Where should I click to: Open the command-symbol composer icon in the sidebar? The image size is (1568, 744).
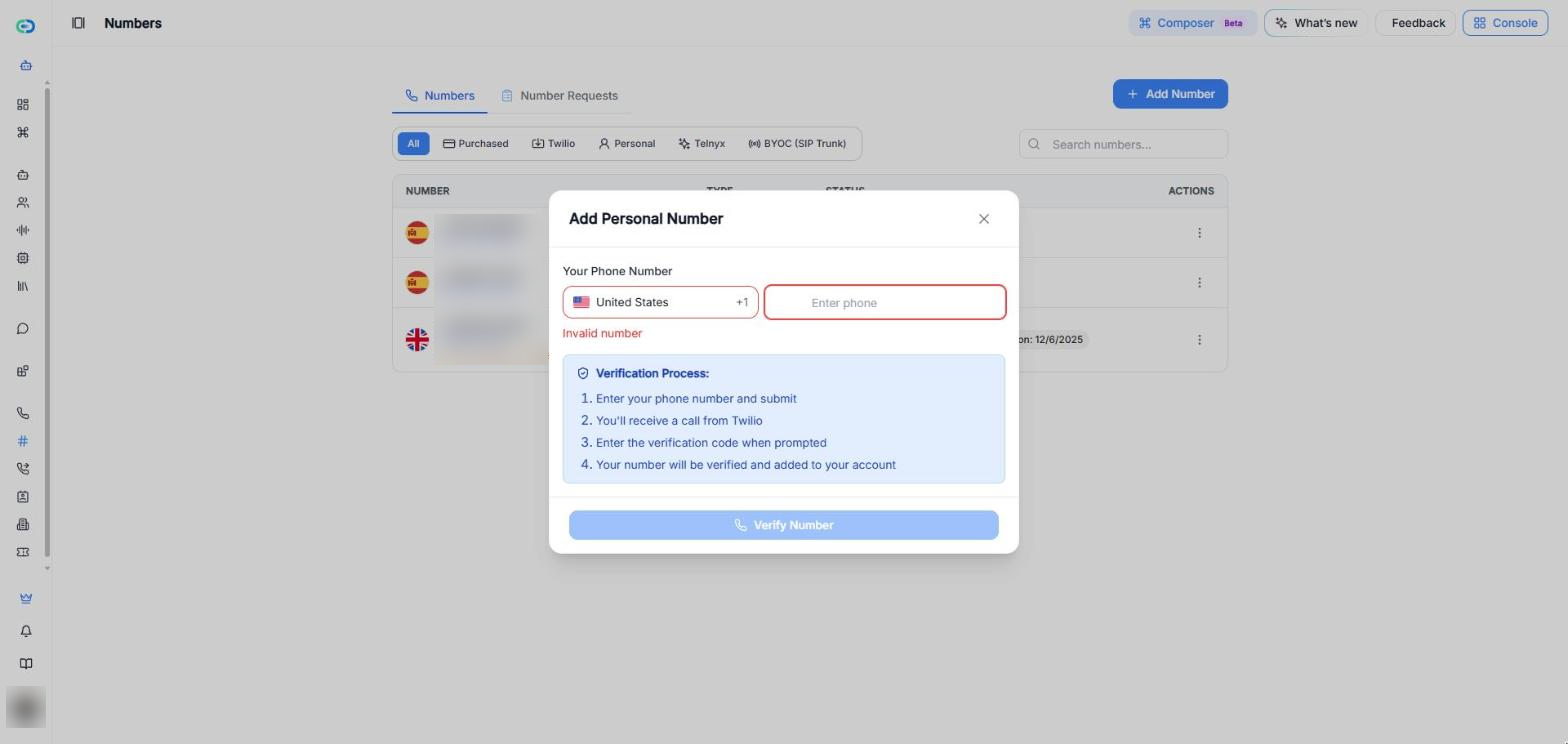pyautogui.click(x=23, y=133)
